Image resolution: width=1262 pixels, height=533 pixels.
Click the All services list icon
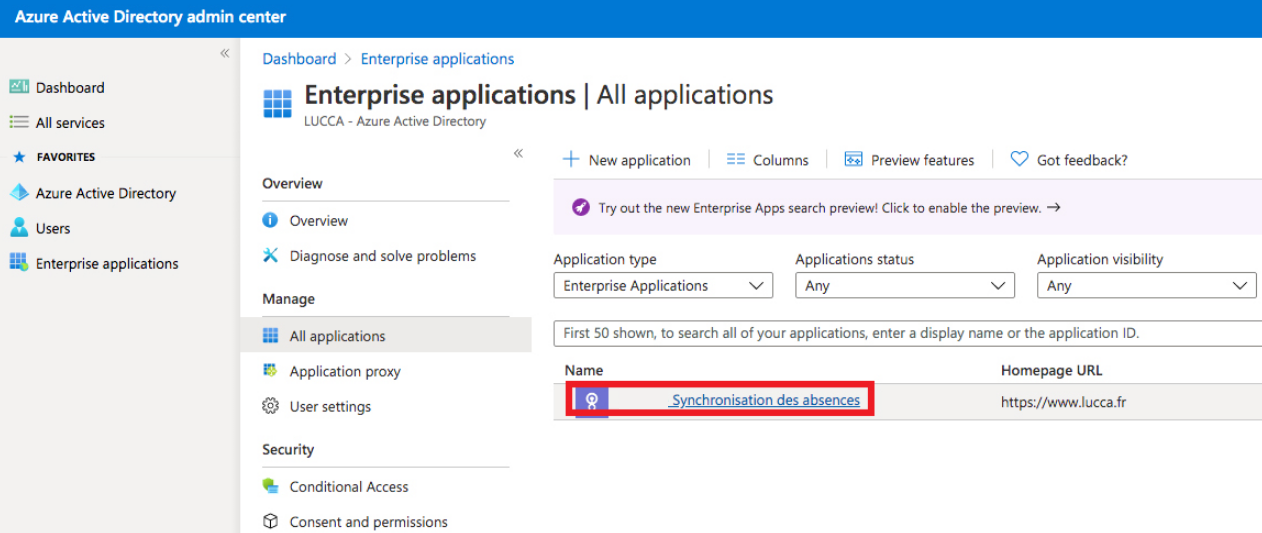(x=19, y=122)
